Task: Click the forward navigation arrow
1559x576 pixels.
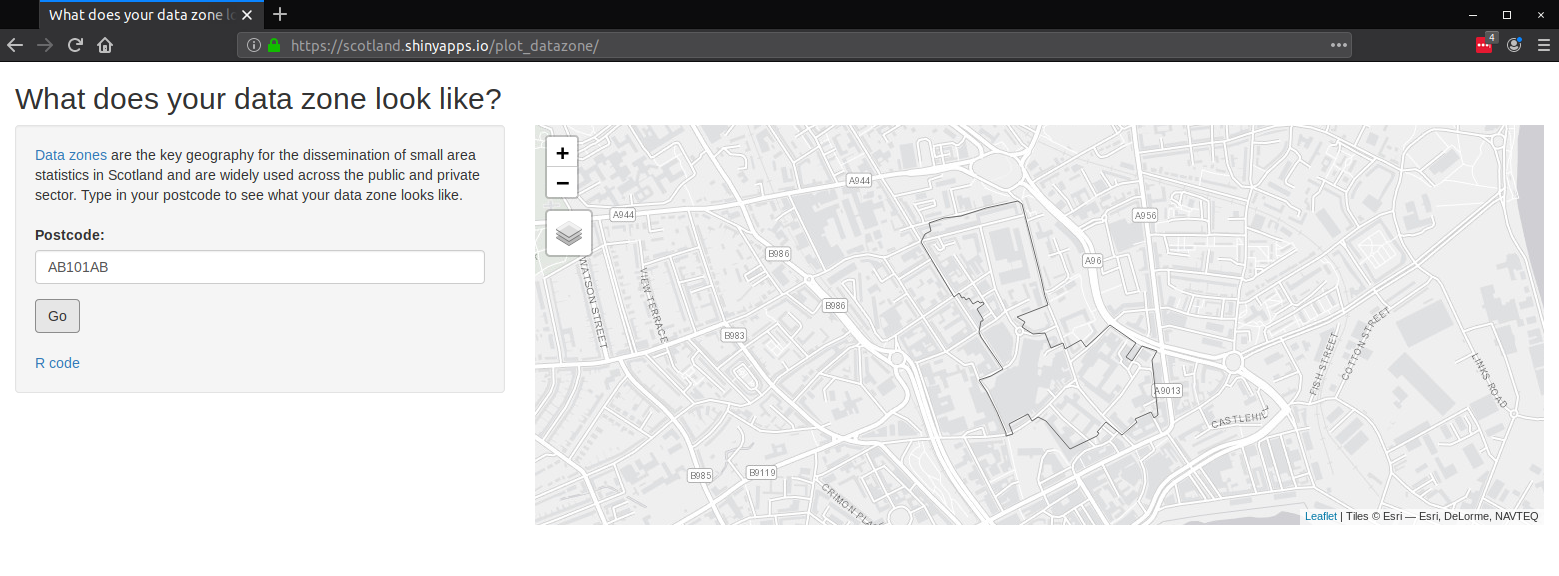Action: click(45, 45)
